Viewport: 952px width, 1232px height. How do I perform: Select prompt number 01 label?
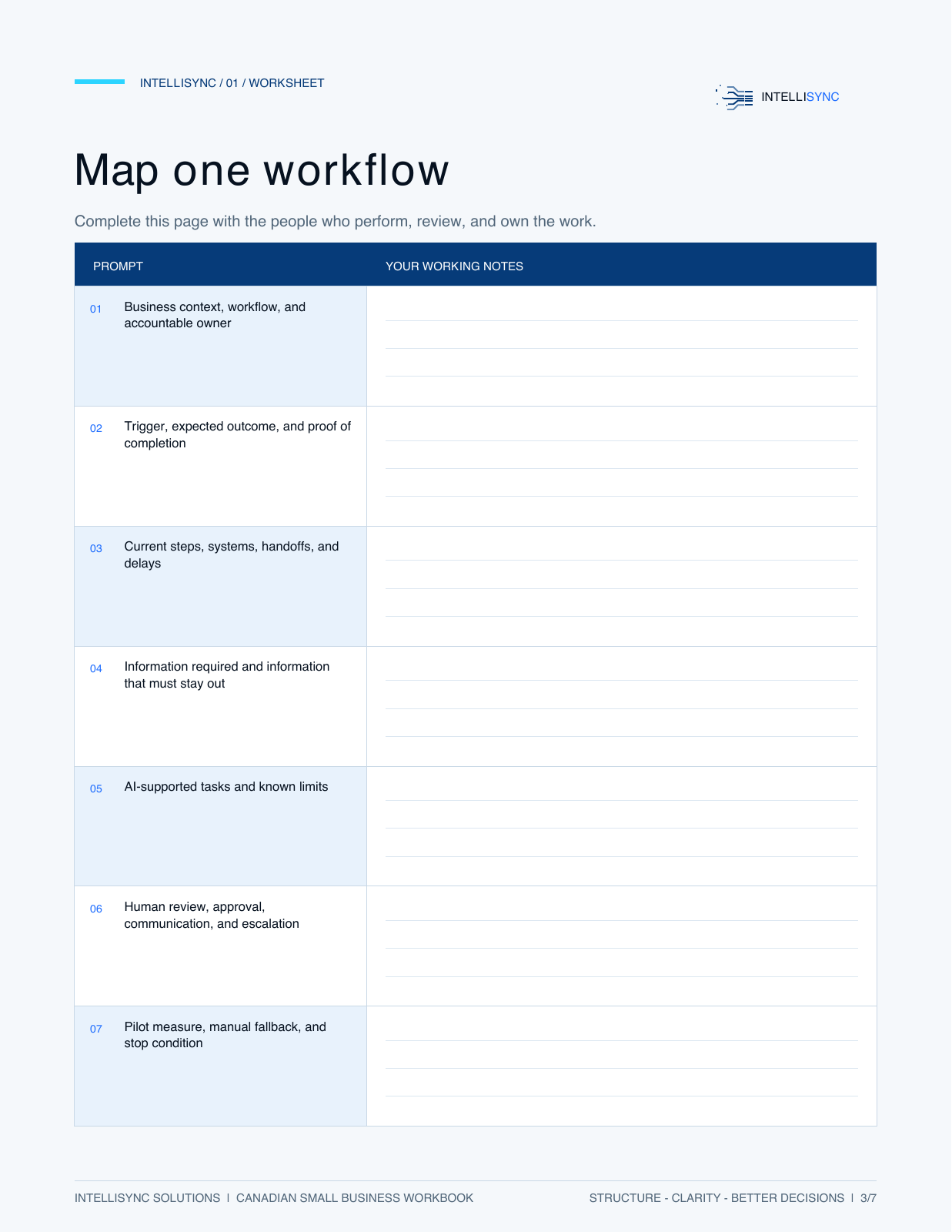[x=95, y=309]
